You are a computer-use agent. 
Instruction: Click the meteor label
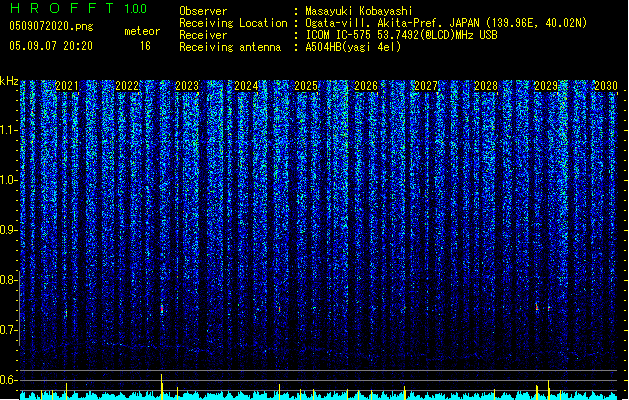(142, 31)
